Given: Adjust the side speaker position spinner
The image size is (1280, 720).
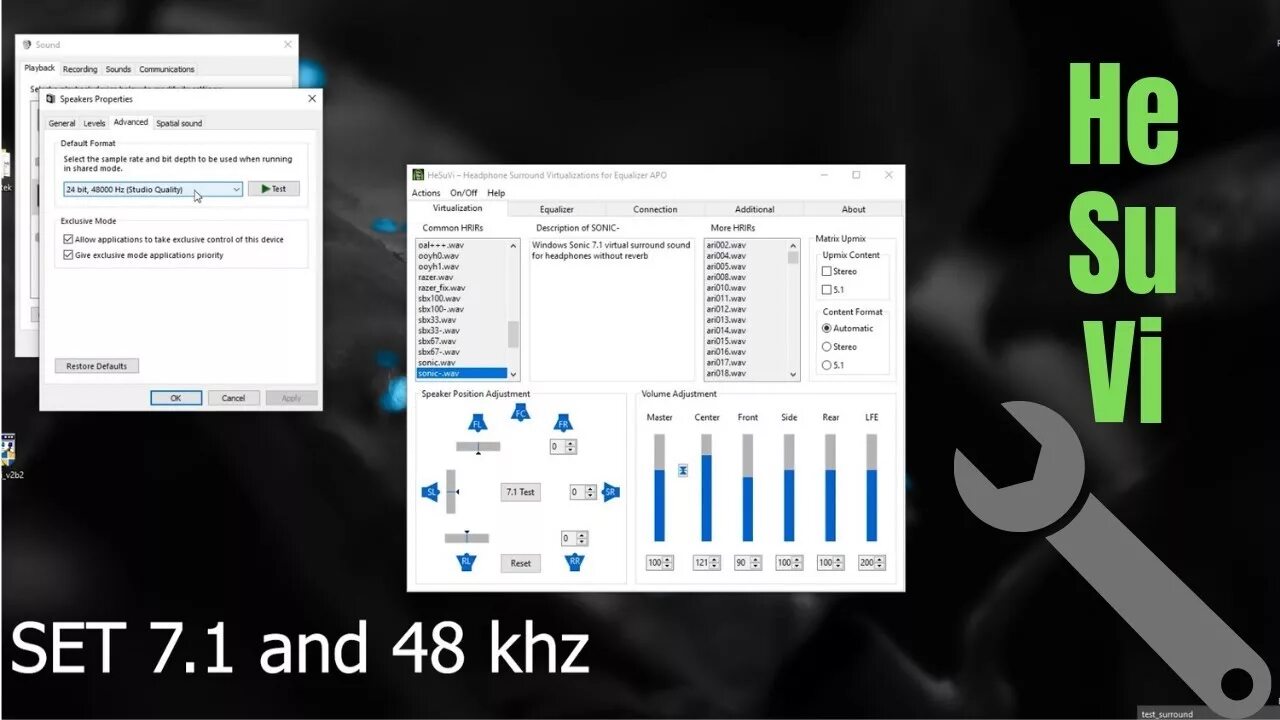Looking at the screenshot, I should click(x=583, y=492).
